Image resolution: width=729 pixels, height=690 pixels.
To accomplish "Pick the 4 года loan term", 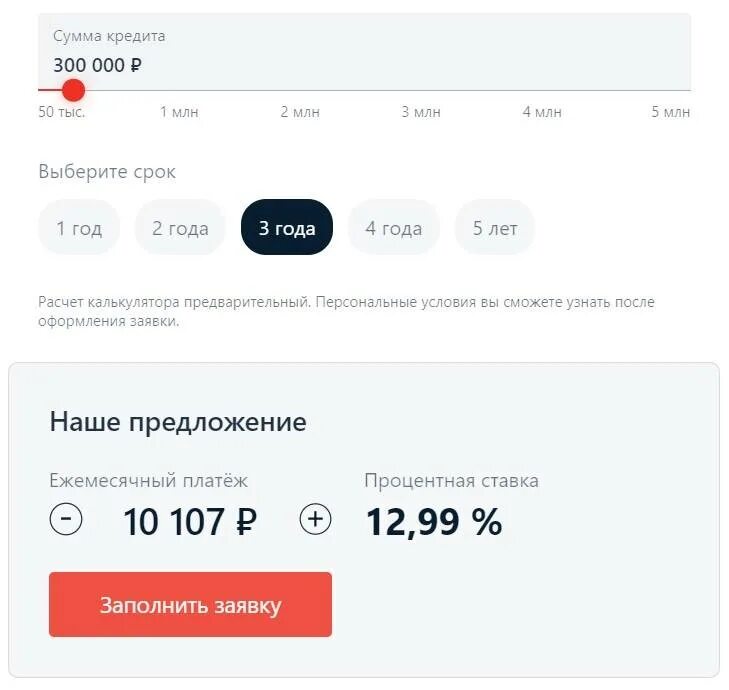I will [393, 228].
